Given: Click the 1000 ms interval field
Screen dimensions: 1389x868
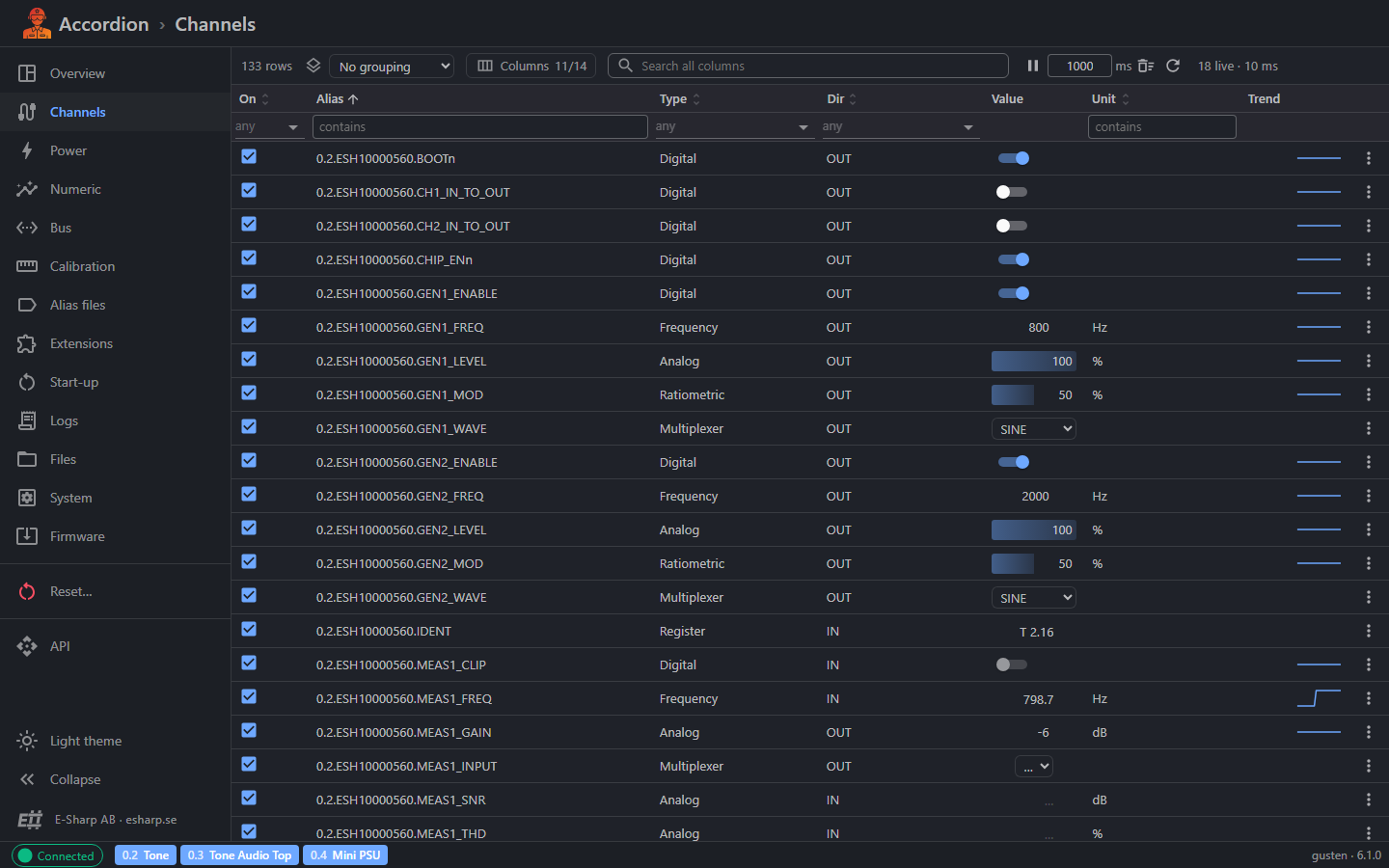Looking at the screenshot, I should tap(1079, 66).
